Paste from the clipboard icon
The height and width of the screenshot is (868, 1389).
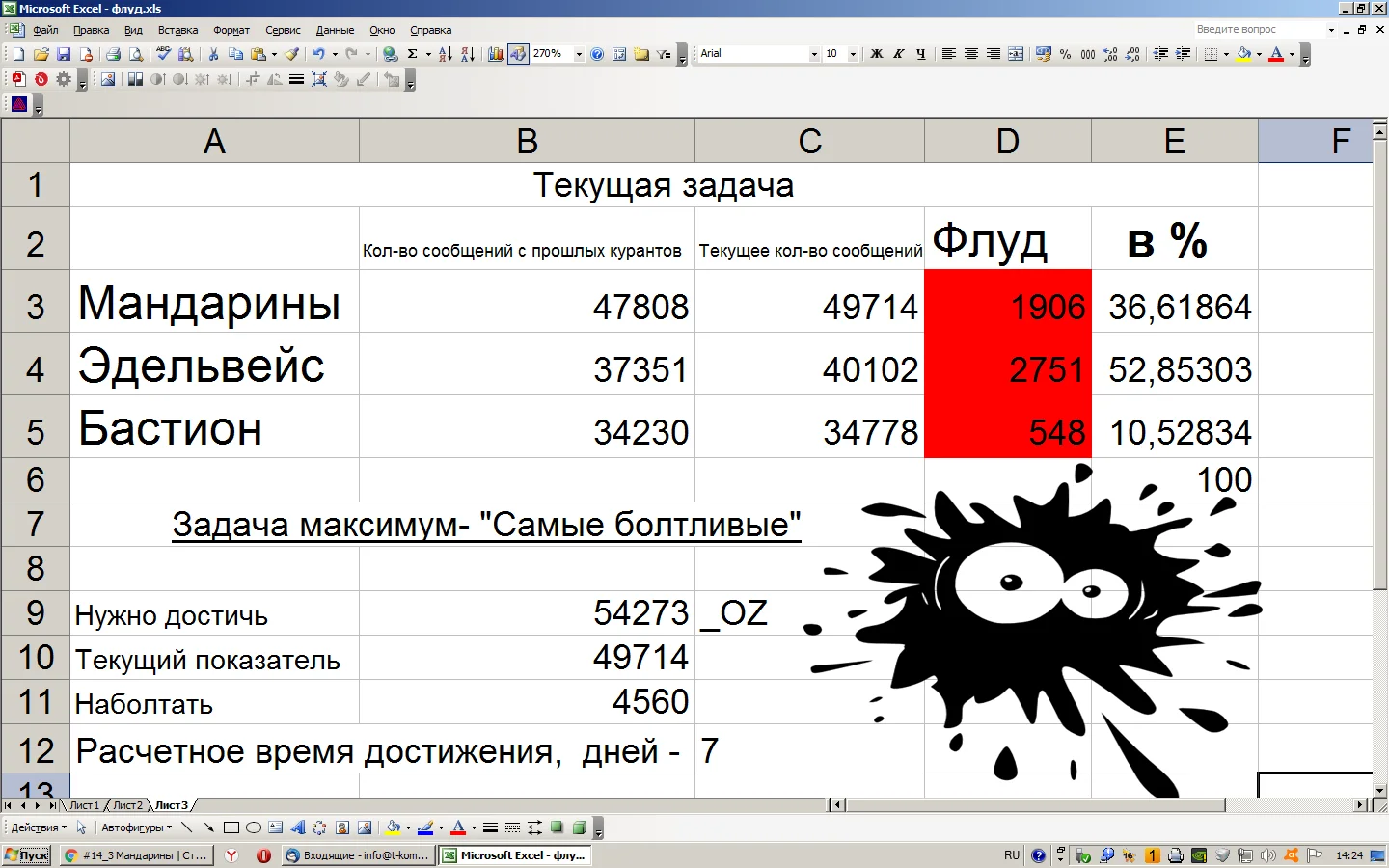click(259, 54)
